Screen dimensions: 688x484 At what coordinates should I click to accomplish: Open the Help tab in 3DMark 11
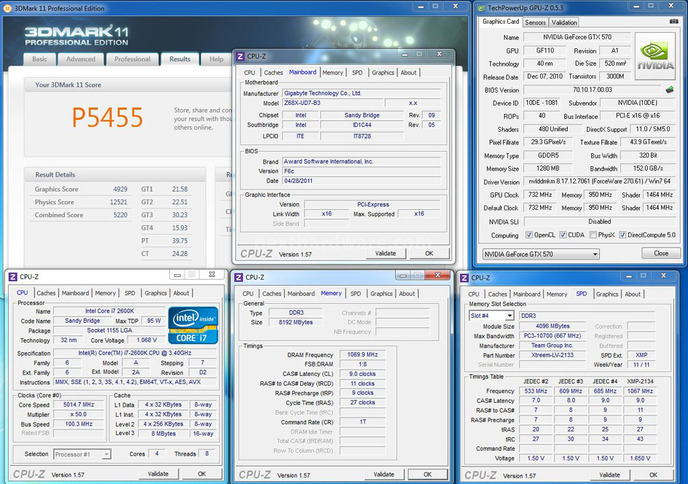[x=216, y=59]
